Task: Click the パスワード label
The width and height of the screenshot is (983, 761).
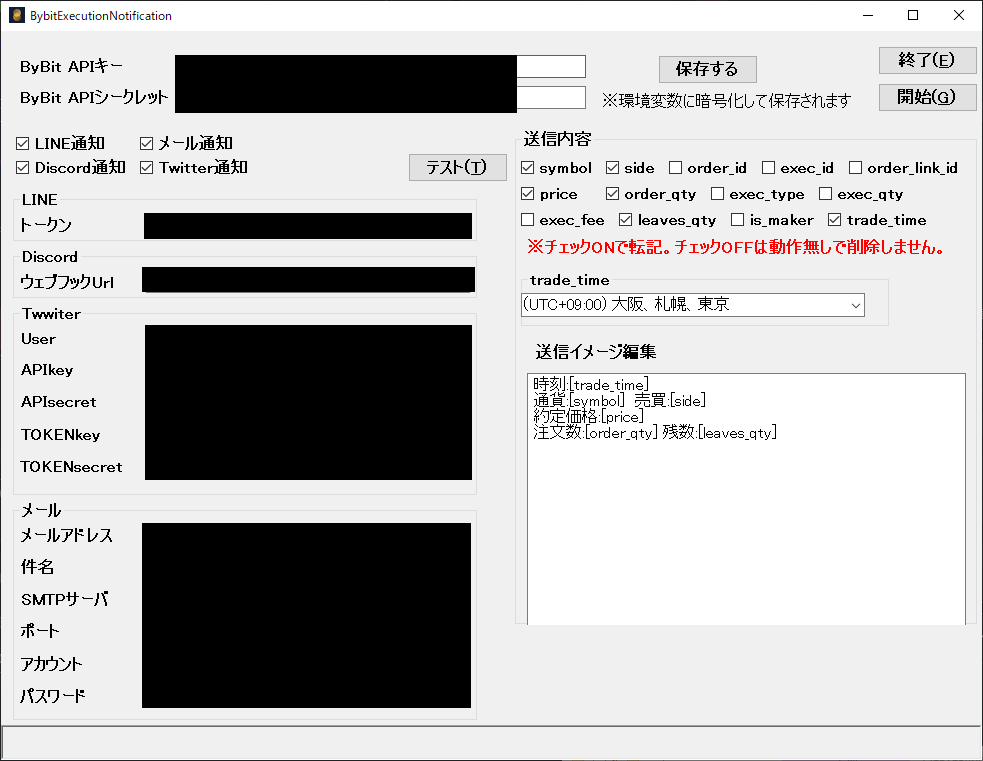Action: point(53,696)
